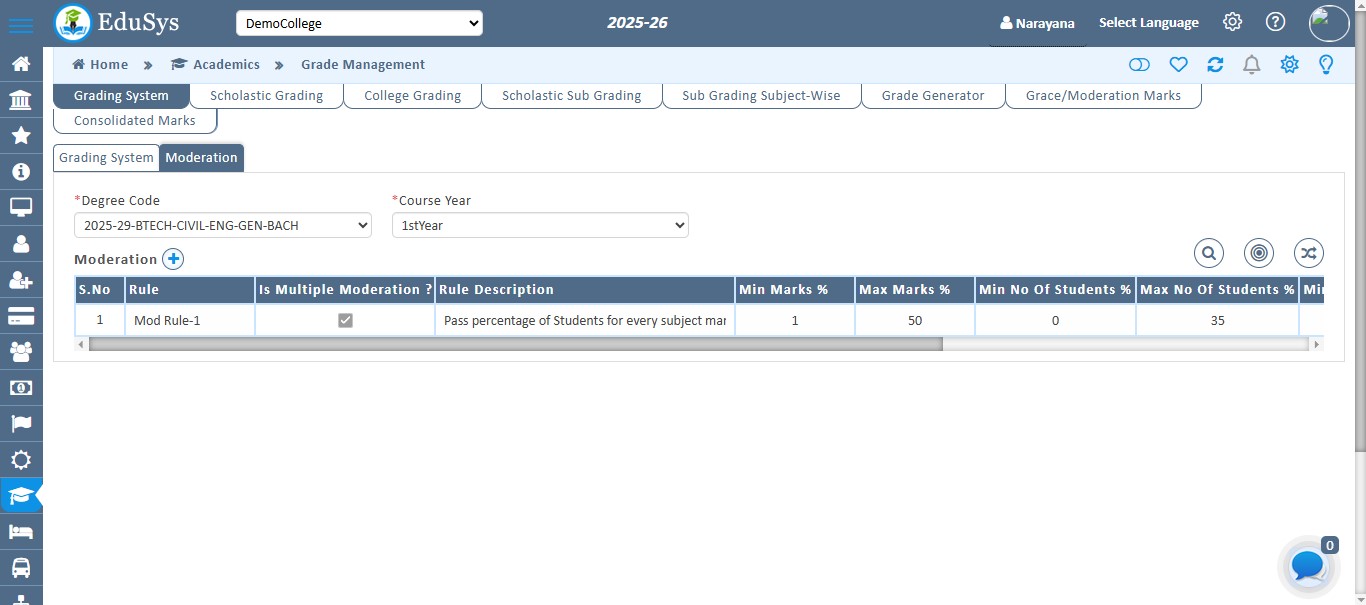Open the DemoCollege institution dropdown
Screen dimensions: 1366x605
click(359, 23)
